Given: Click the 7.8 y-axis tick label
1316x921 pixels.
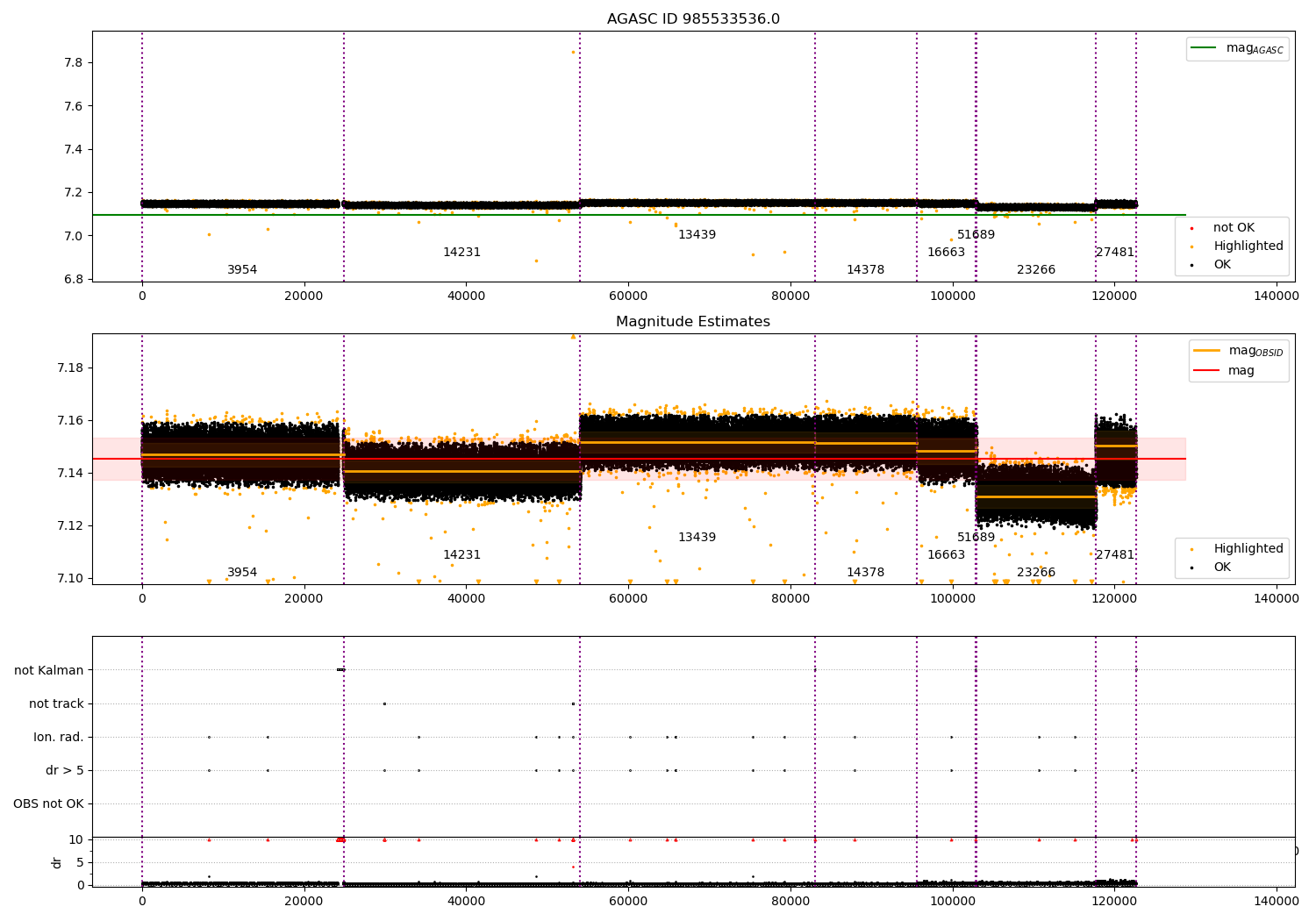Looking at the screenshot, I should click(74, 63).
